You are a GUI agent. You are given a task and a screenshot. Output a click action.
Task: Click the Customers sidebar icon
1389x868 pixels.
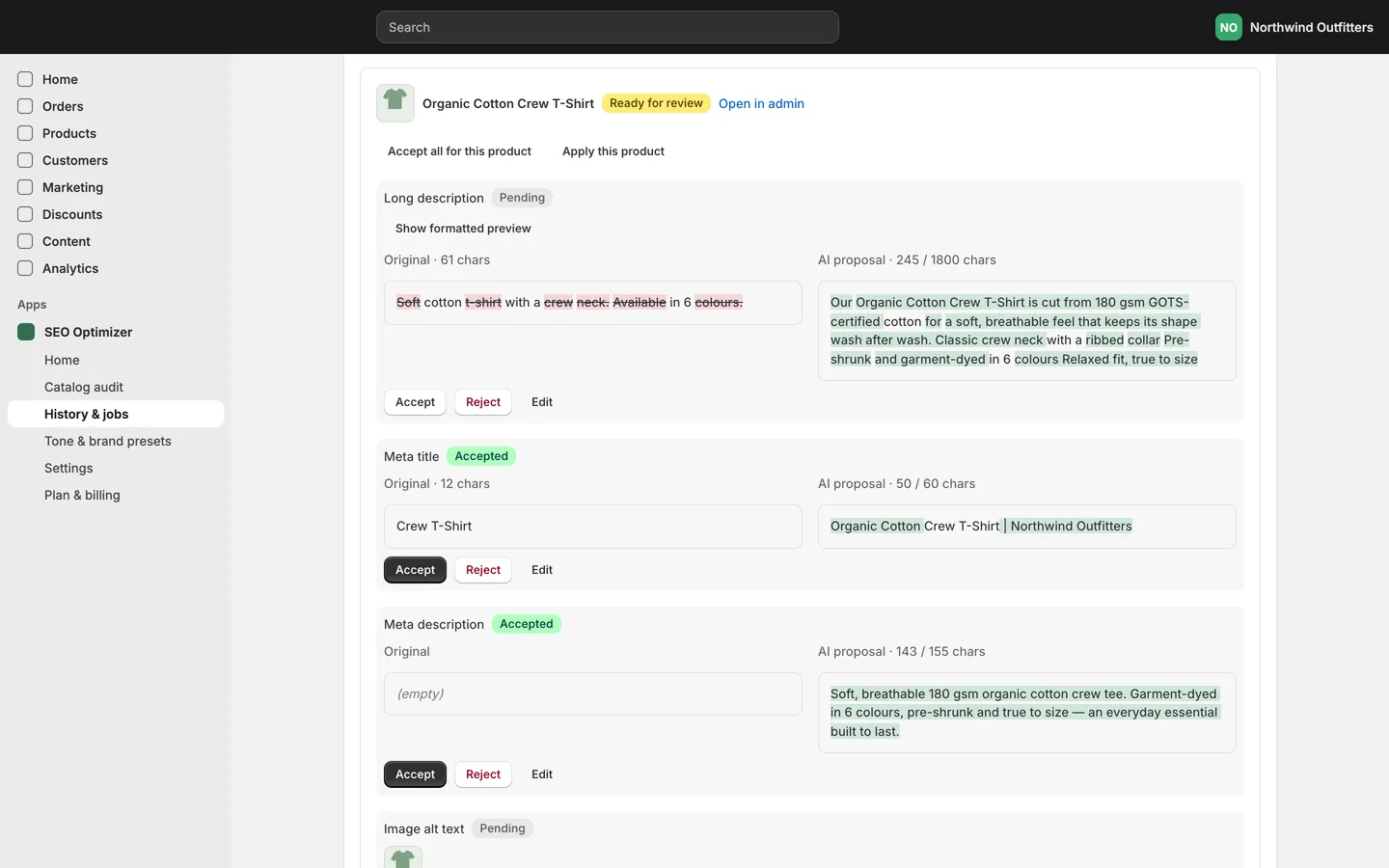[x=25, y=160]
